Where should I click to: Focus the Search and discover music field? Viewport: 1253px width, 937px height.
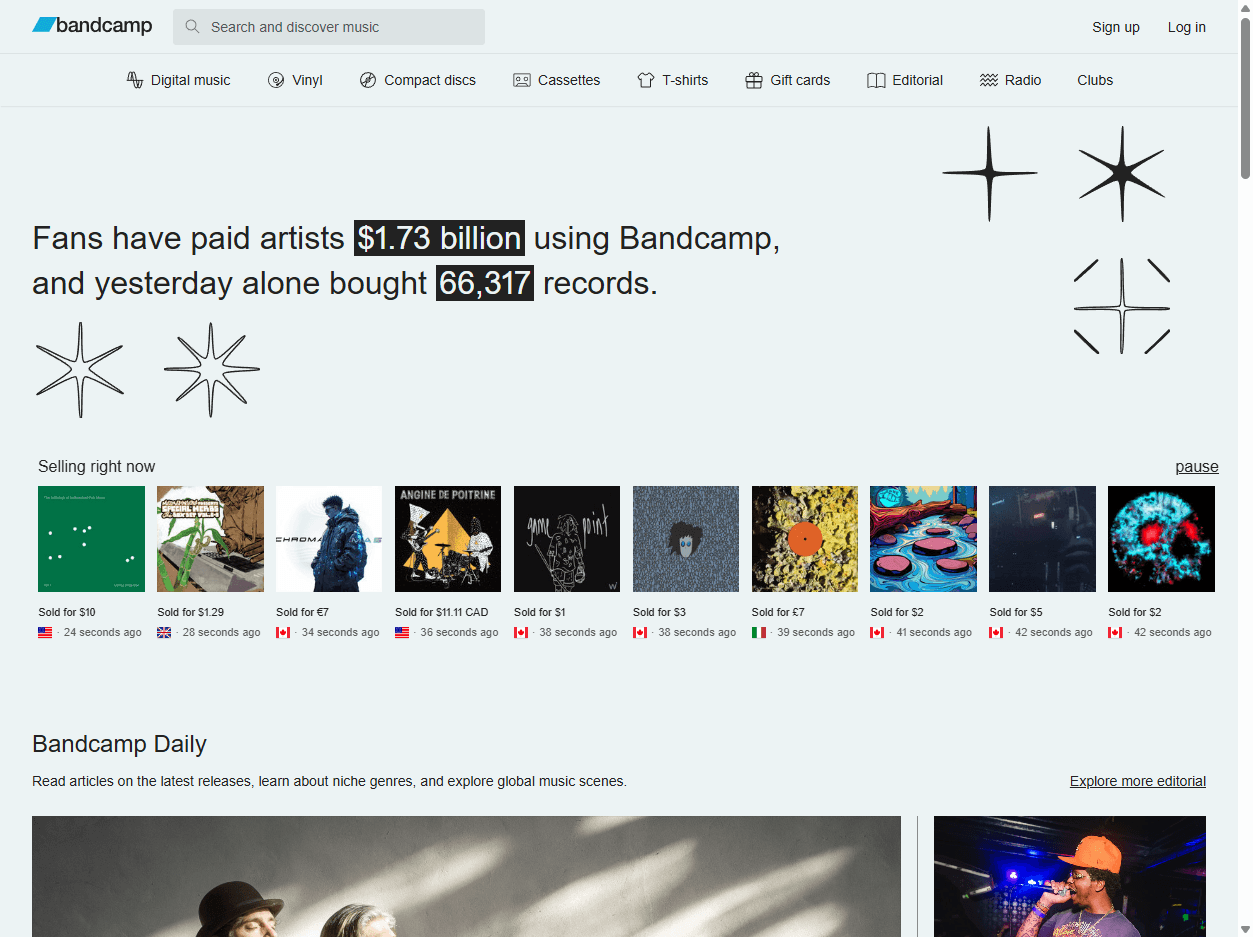click(329, 27)
